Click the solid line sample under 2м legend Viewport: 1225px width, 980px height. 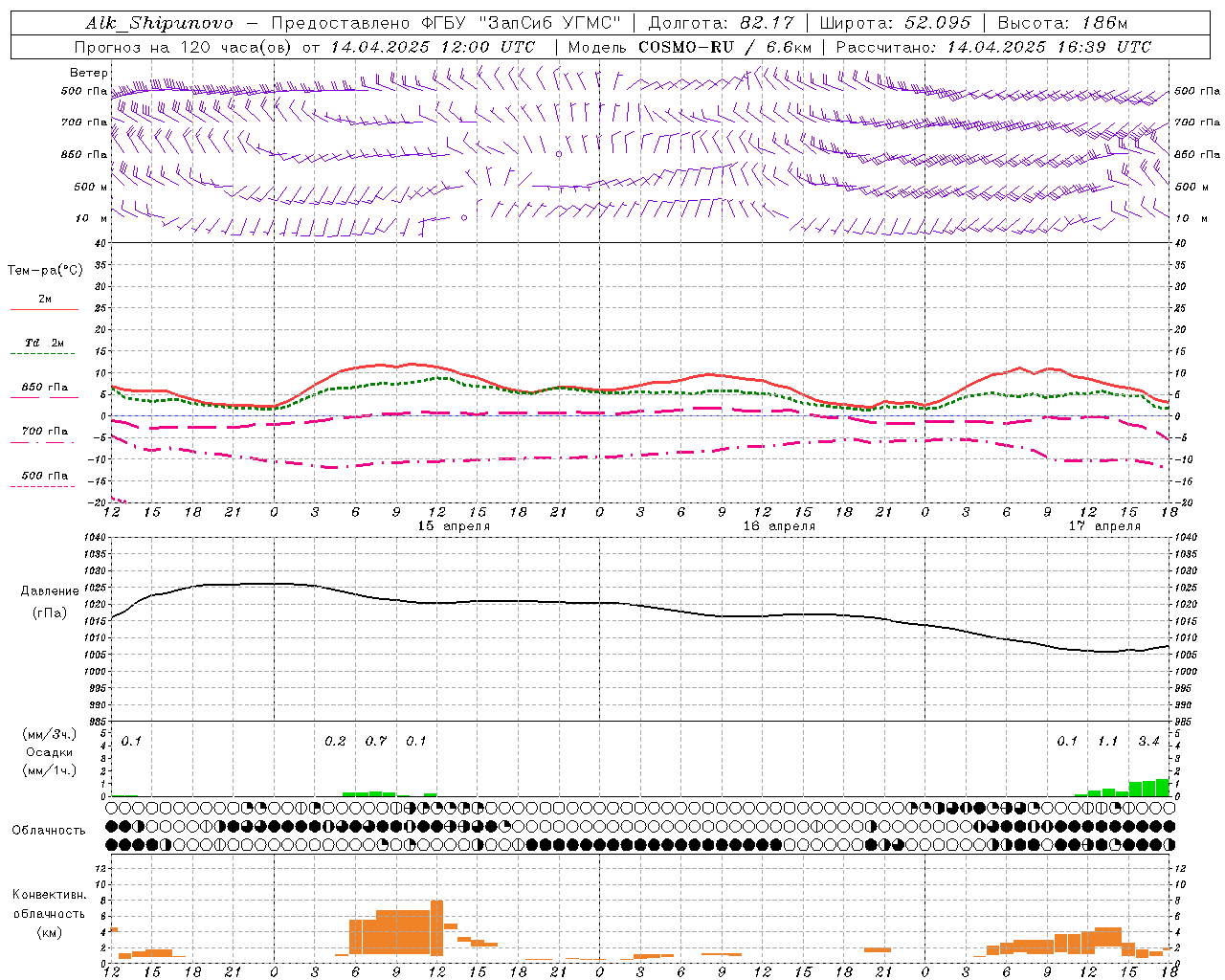click(x=45, y=310)
